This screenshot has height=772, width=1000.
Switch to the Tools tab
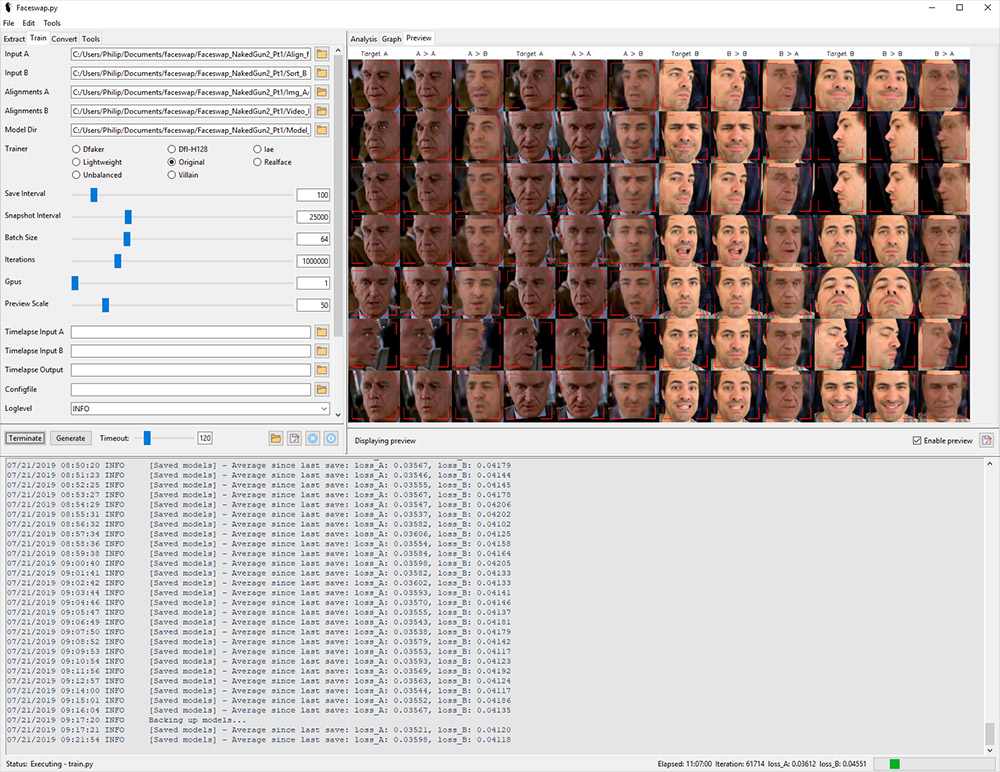pyautogui.click(x=91, y=39)
